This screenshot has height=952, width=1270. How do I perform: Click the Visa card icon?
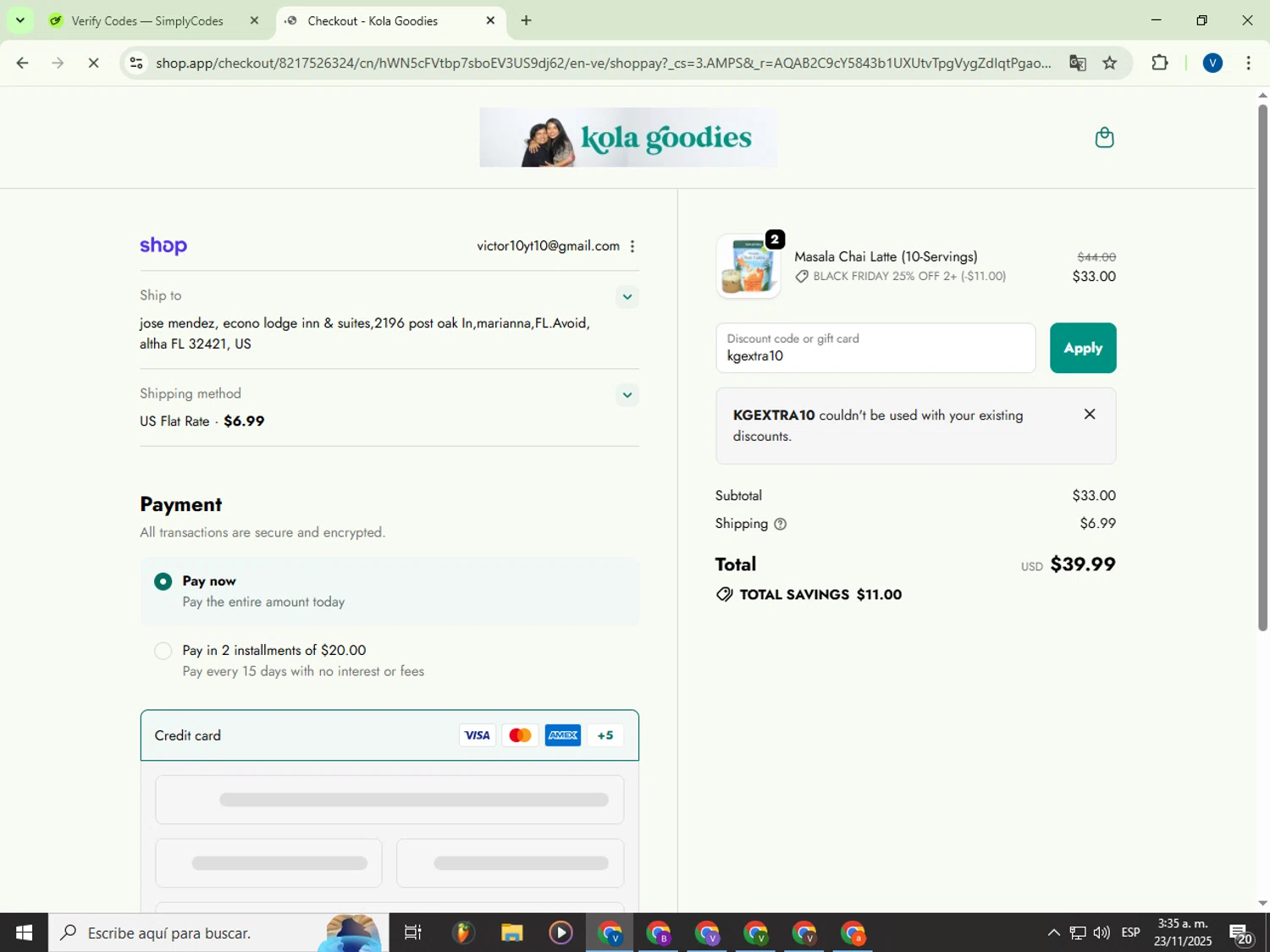(x=477, y=735)
